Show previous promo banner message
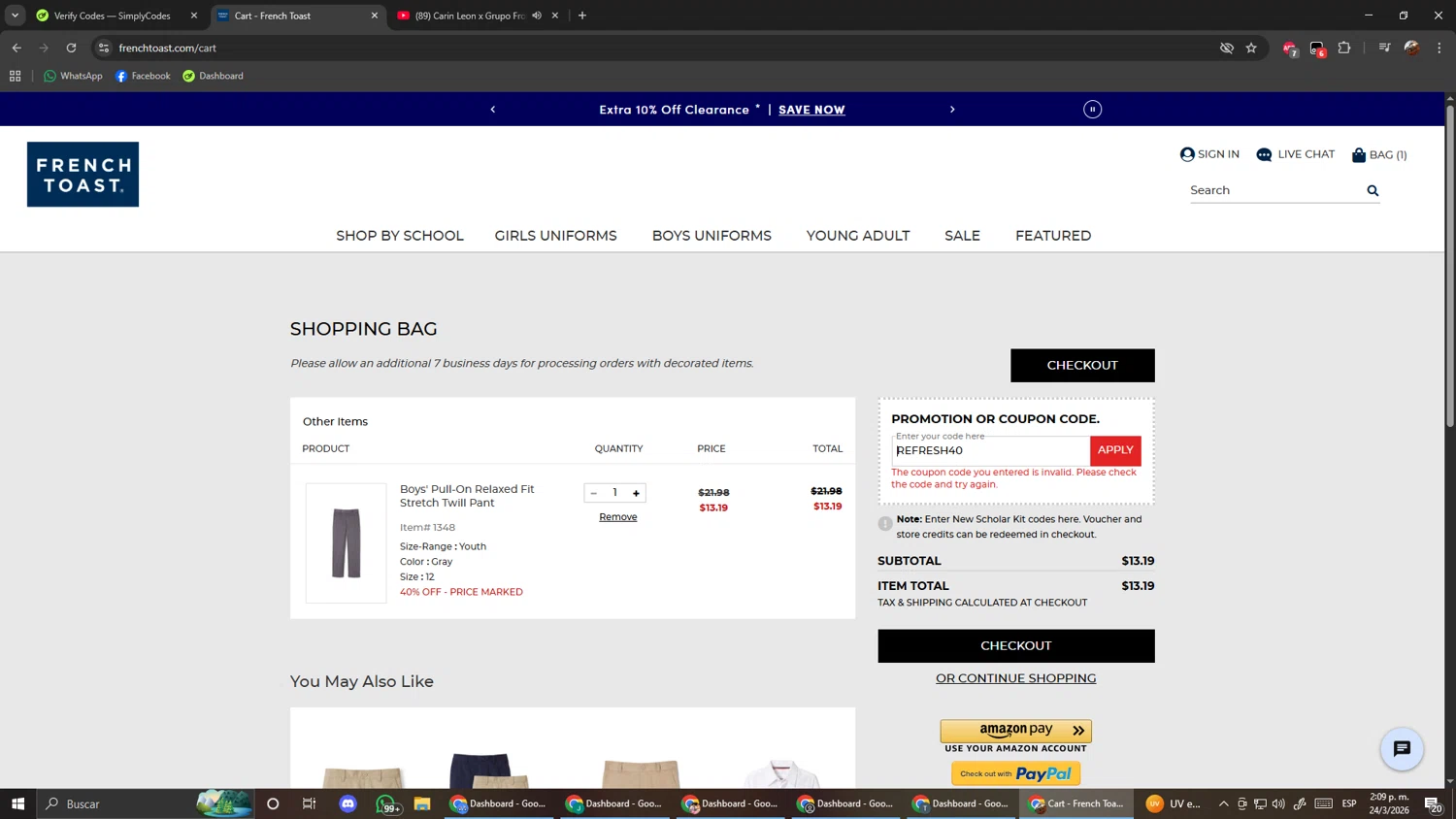Viewport: 1456px width, 819px height. [x=493, y=110]
